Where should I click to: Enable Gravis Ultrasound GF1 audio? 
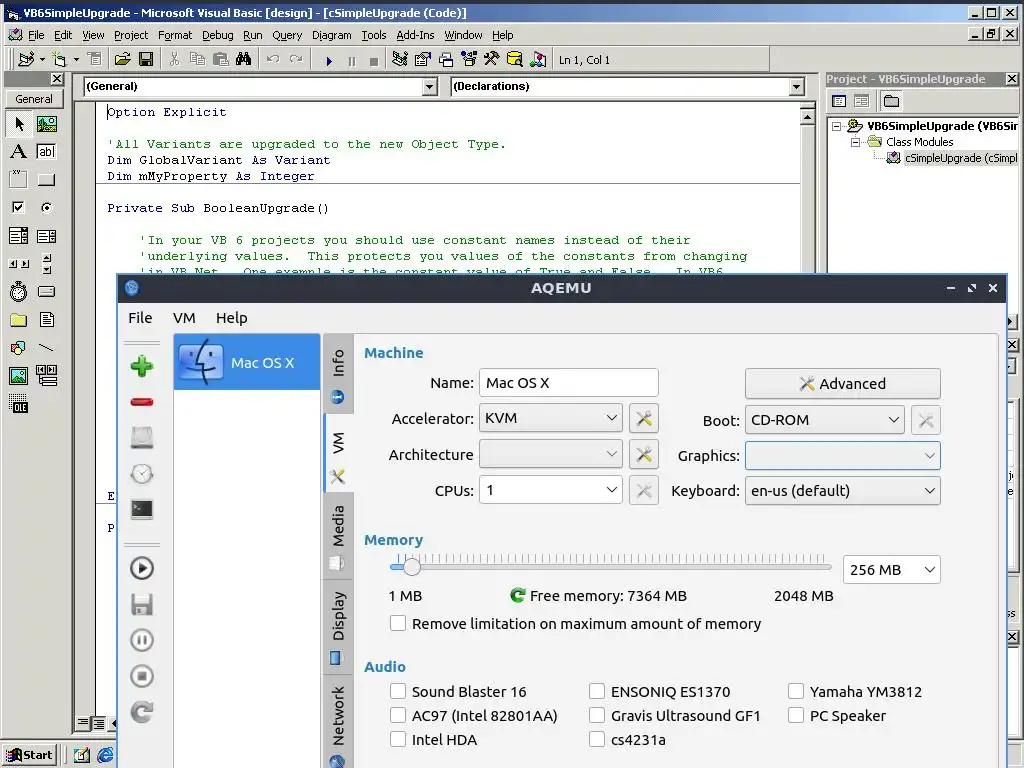(x=597, y=715)
